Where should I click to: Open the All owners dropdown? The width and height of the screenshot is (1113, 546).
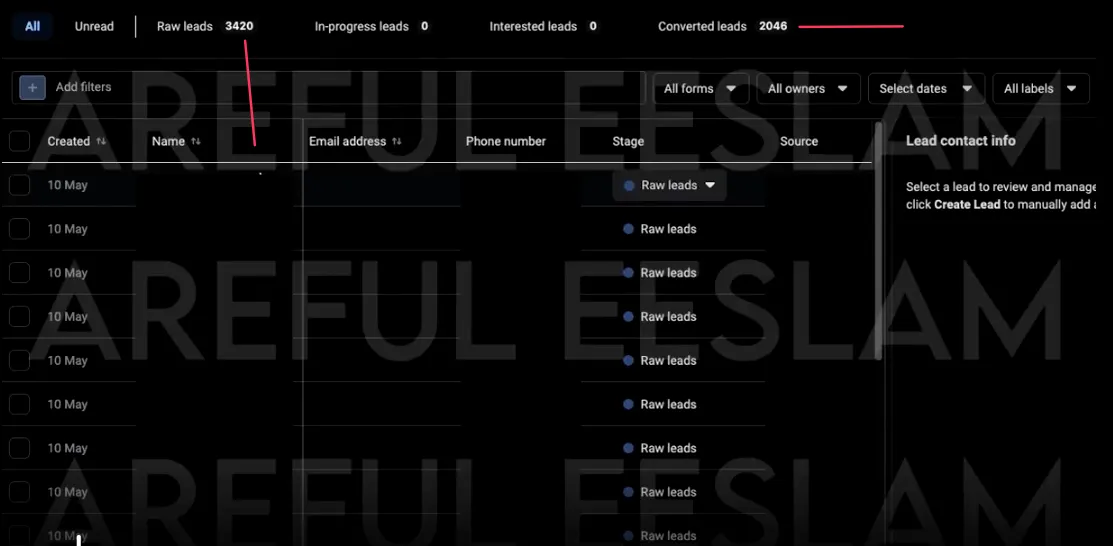[808, 89]
